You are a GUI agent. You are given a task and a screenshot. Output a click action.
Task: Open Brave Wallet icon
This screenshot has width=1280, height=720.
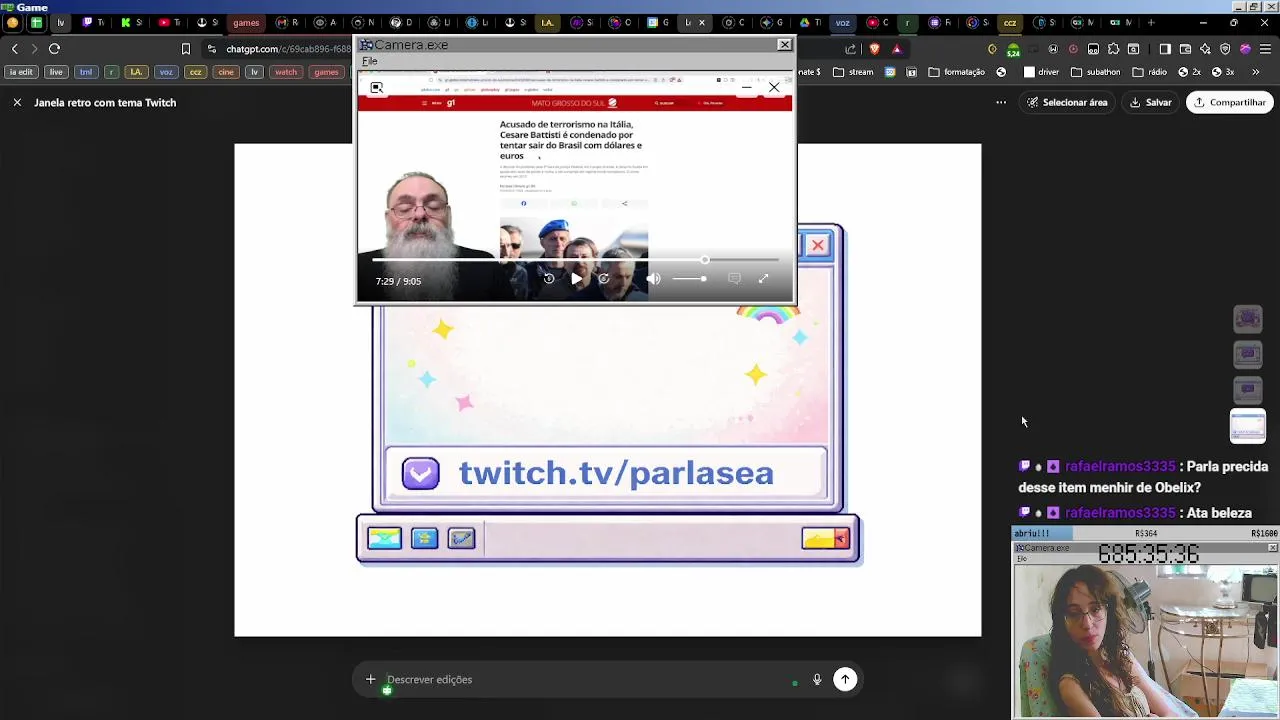coord(1185,49)
